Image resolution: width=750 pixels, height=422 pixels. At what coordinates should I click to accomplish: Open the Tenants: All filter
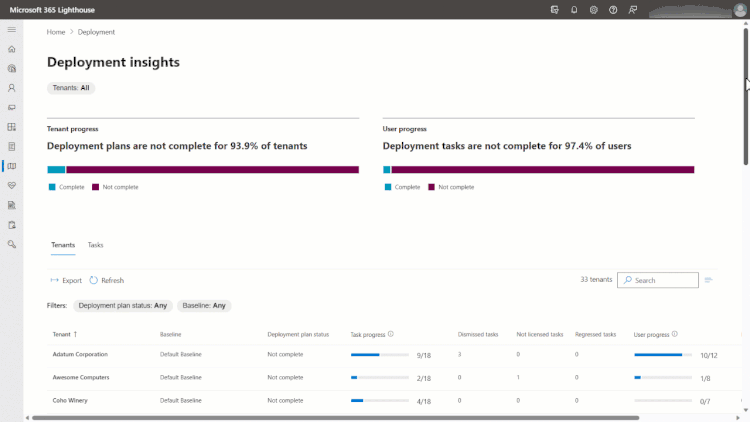pyautogui.click(x=71, y=88)
